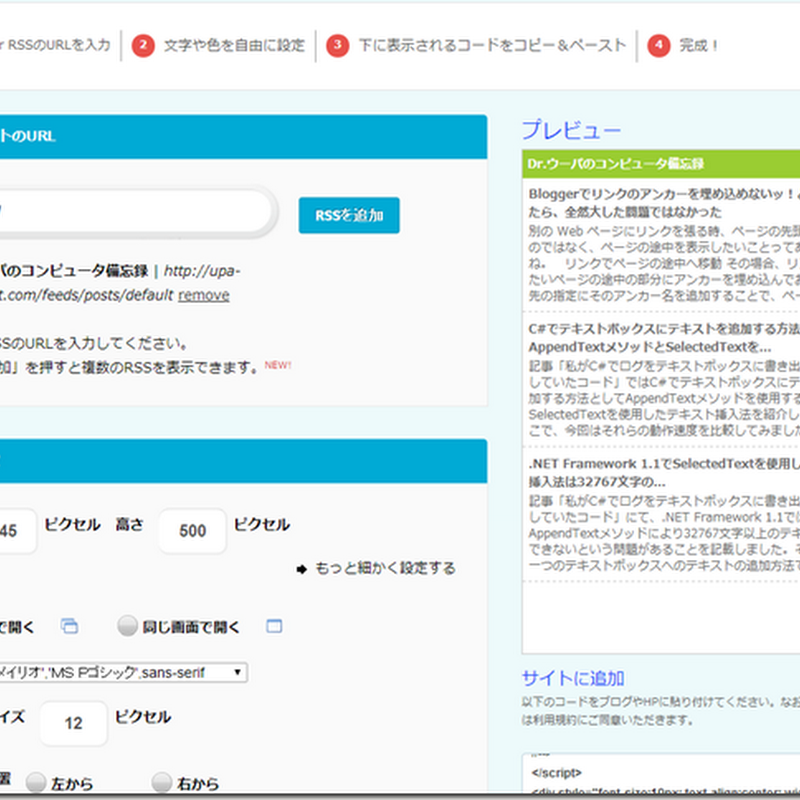
Task: Click the new-window icon beside 開く
Action: [69, 626]
